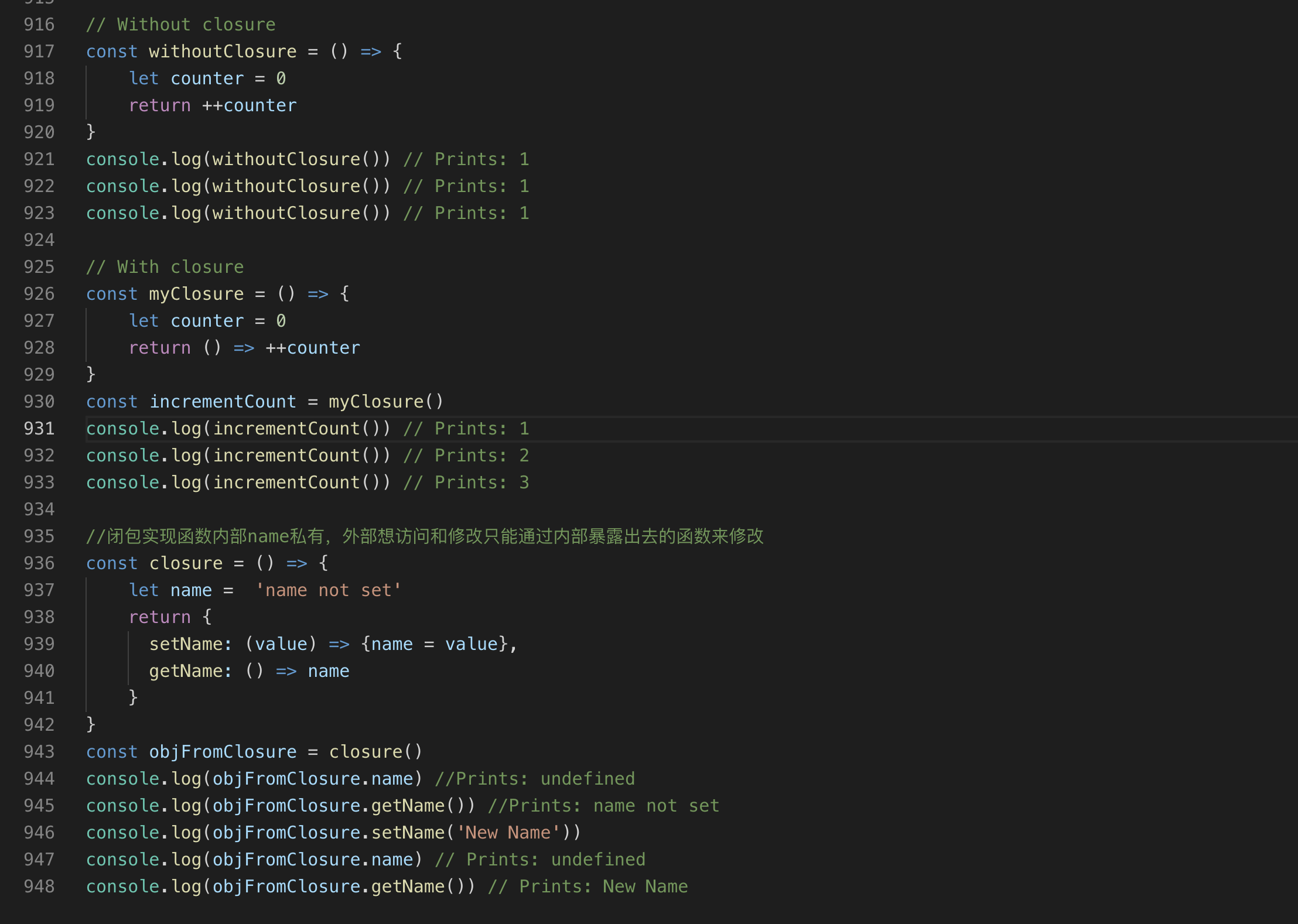Place cursor on 'Without closure' comment
Viewport: 1298px width, 924px height.
coord(181,25)
